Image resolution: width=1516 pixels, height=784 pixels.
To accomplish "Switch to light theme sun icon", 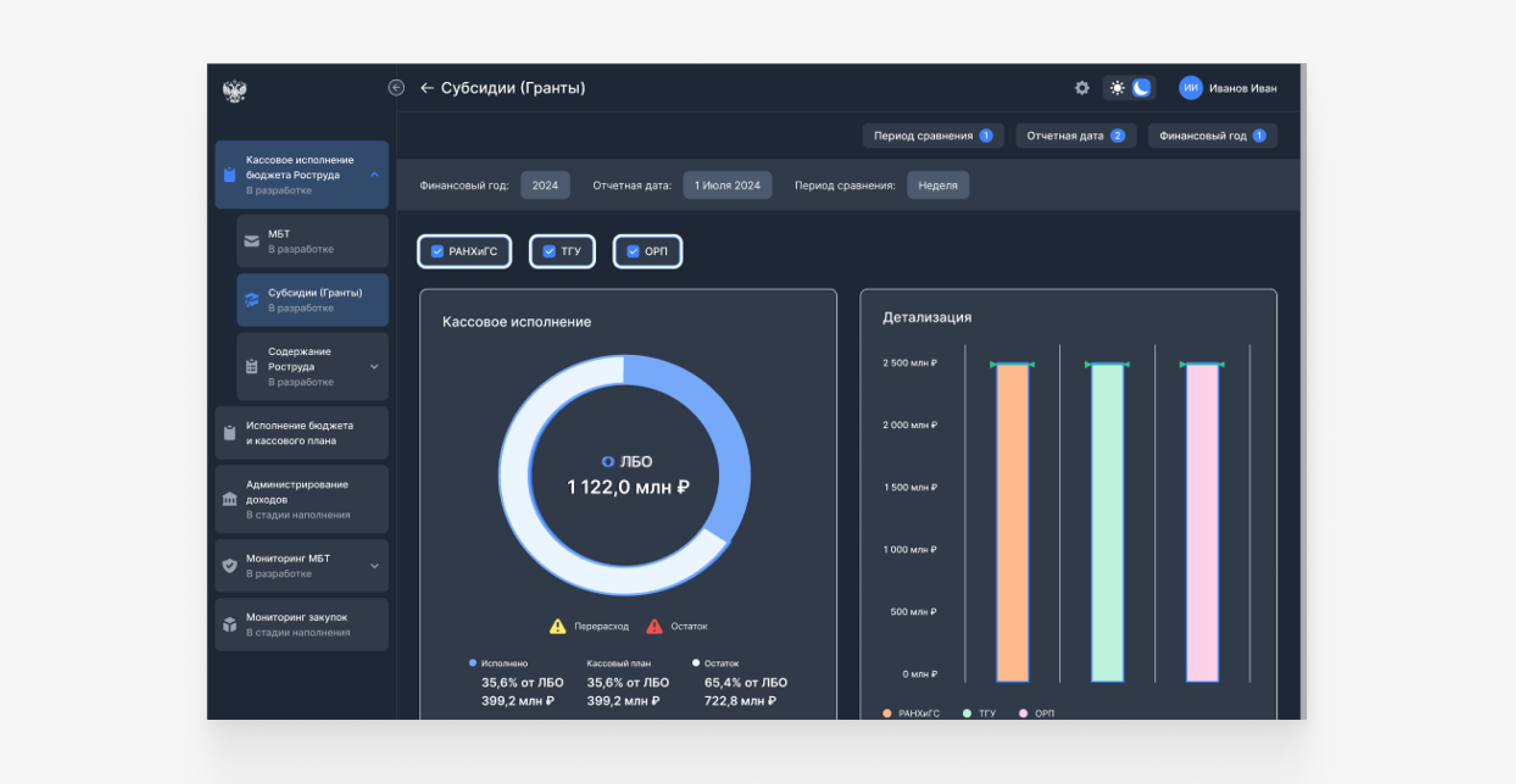I will tap(1117, 88).
